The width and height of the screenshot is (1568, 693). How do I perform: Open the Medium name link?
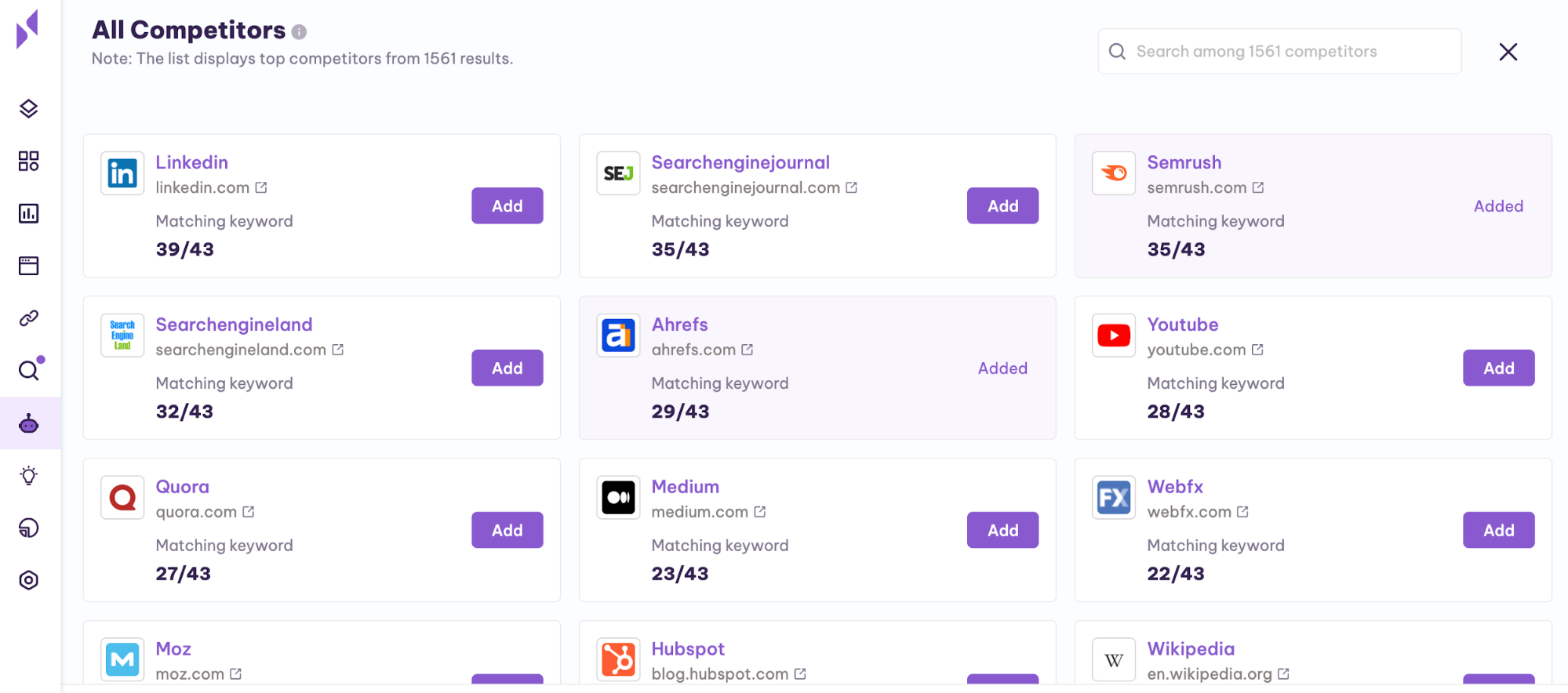(686, 487)
